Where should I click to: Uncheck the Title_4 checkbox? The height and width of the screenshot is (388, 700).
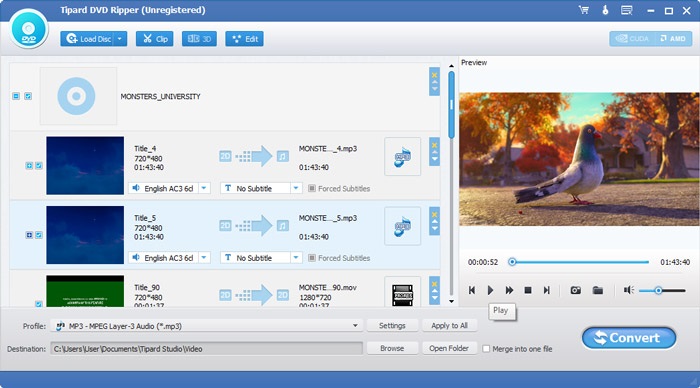39,166
